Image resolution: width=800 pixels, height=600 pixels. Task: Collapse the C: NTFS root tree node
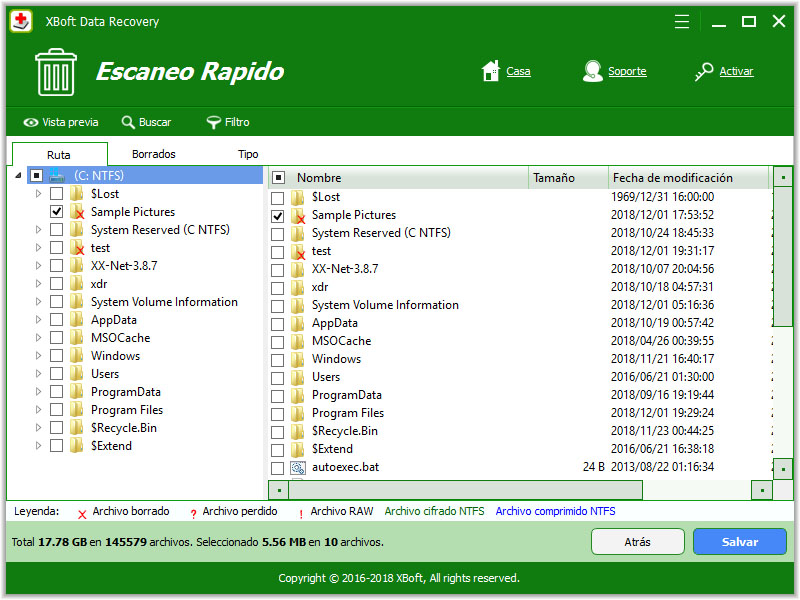[x=18, y=176]
